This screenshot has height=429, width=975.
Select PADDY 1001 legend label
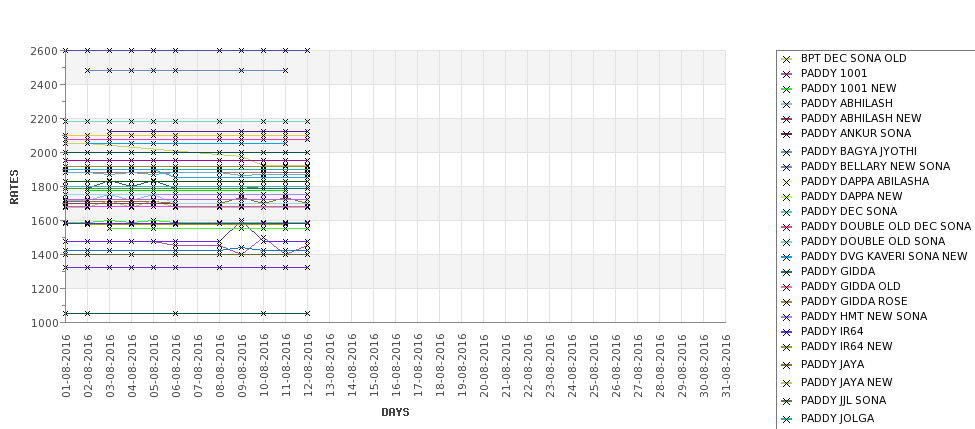pos(834,73)
